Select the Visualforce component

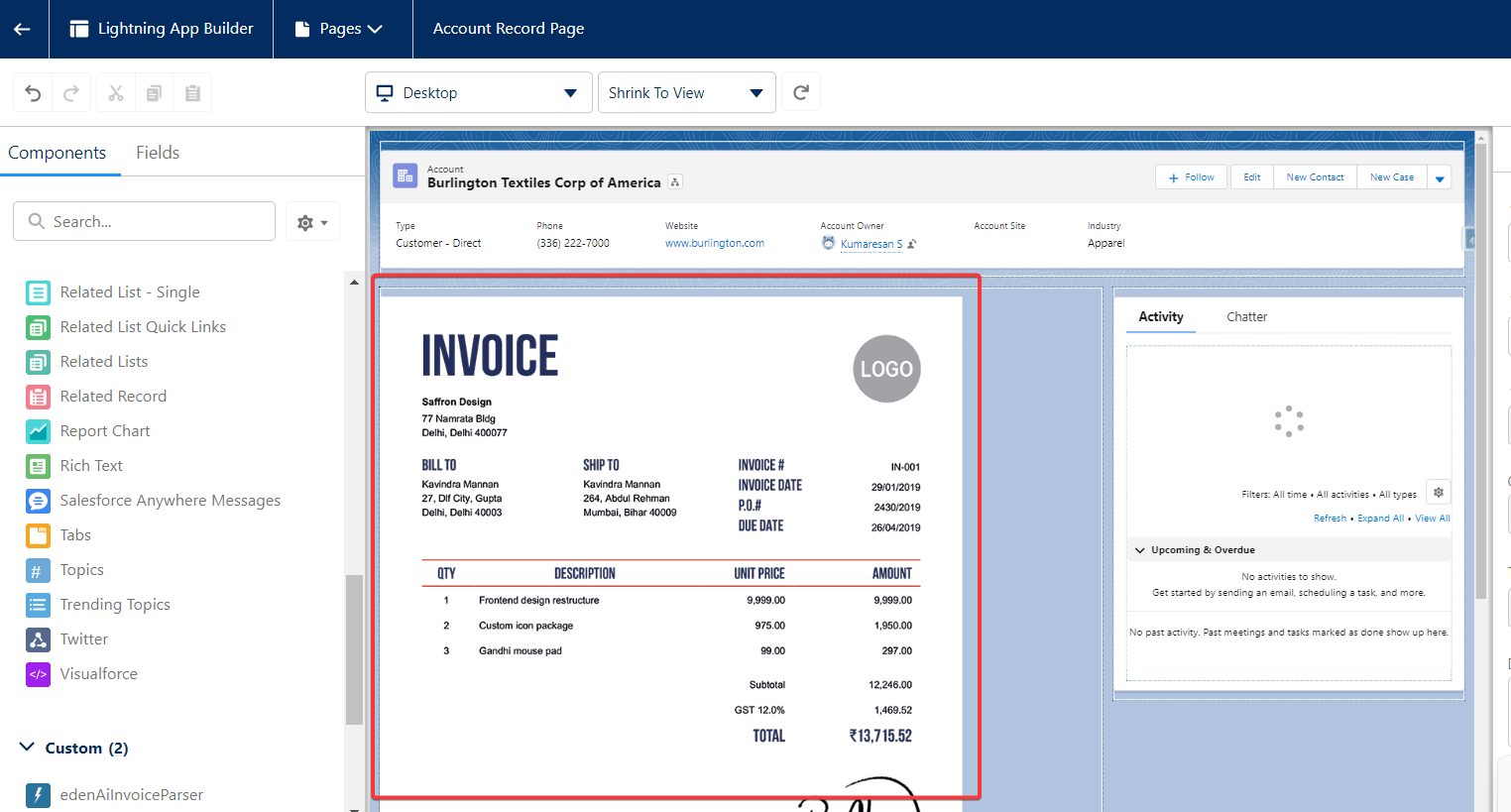98,674
